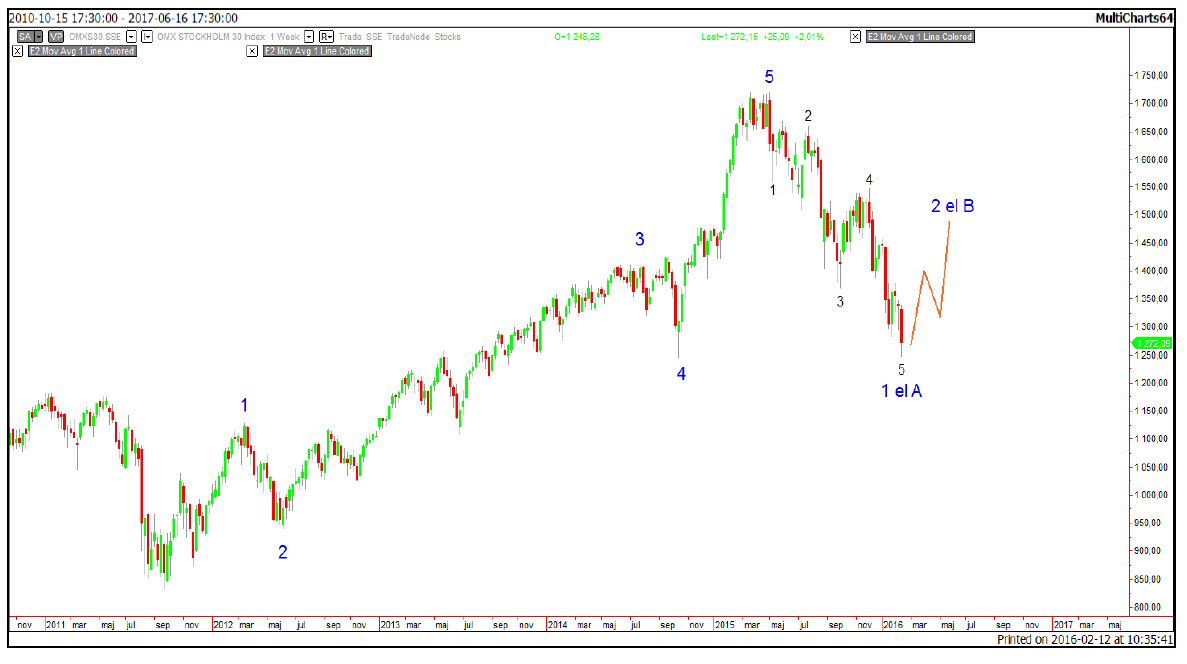Select black sub-wave label 5 above '1 el A'
1187x664 pixels.
902,369
